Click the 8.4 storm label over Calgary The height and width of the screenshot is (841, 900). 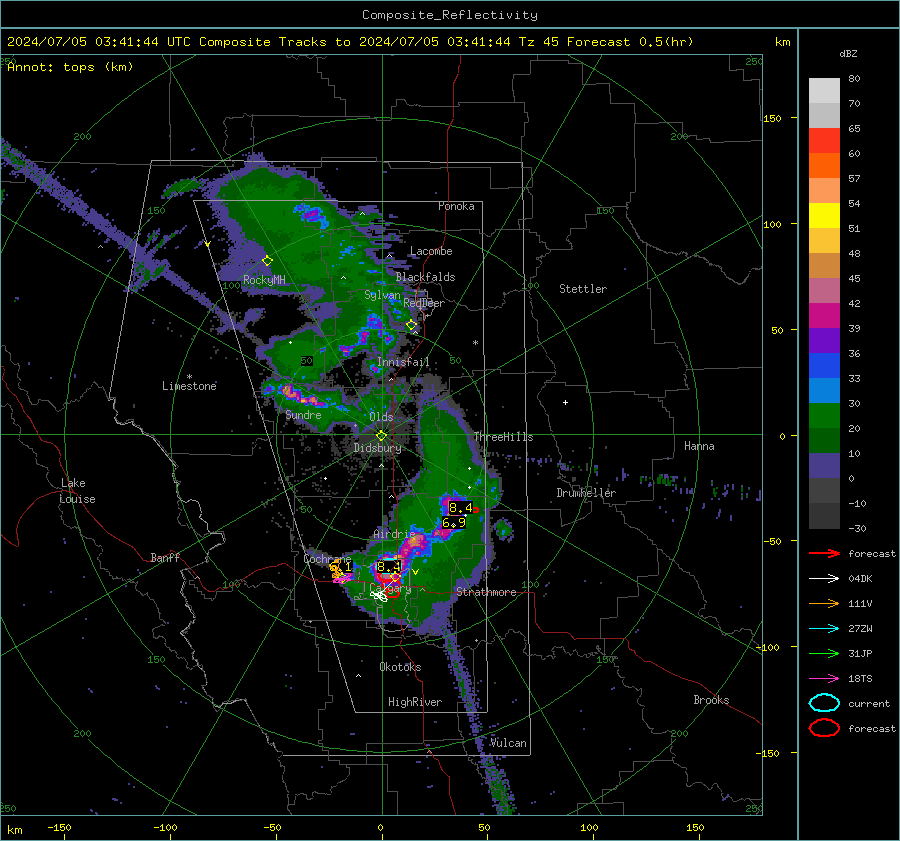click(389, 567)
